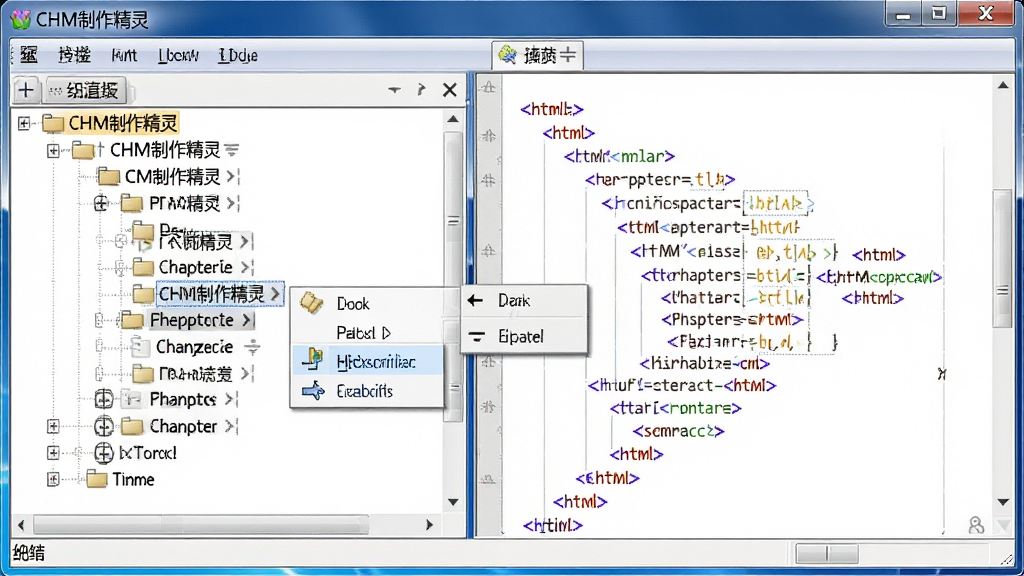The image size is (1024, 576).
Task: Click the Chanzecie document icon
Action: point(138,346)
